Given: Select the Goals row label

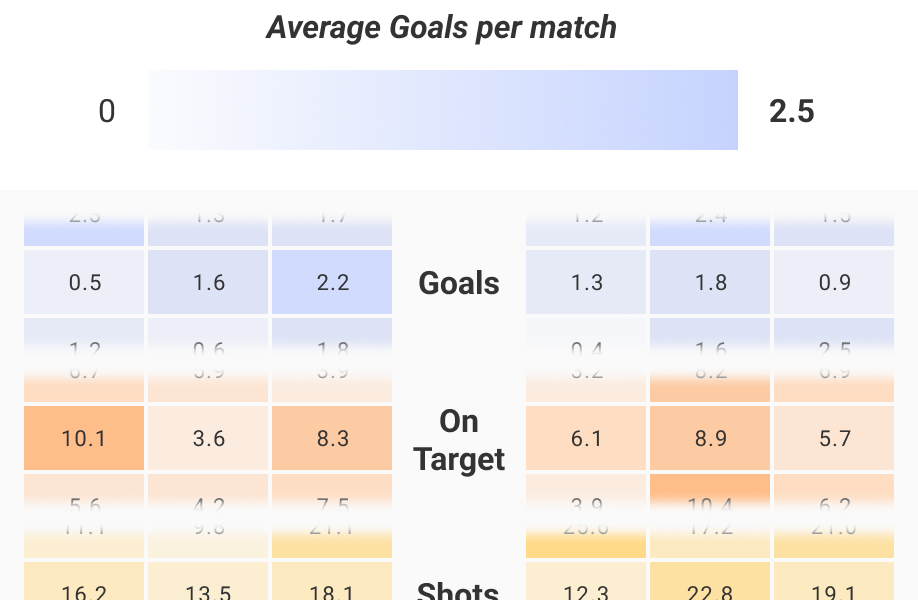Looking at the screenshot, I should tap(459, 283).
